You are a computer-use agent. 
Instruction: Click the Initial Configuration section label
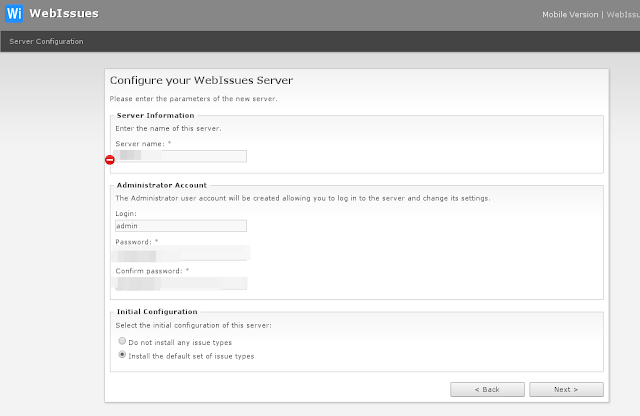pyautogui.click(x=157, y=312)
